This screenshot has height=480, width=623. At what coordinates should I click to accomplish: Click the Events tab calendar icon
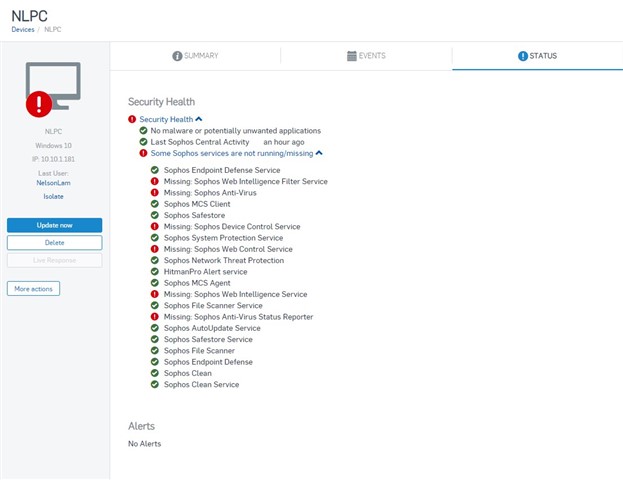pyautogui.click(x=352, y=56)
